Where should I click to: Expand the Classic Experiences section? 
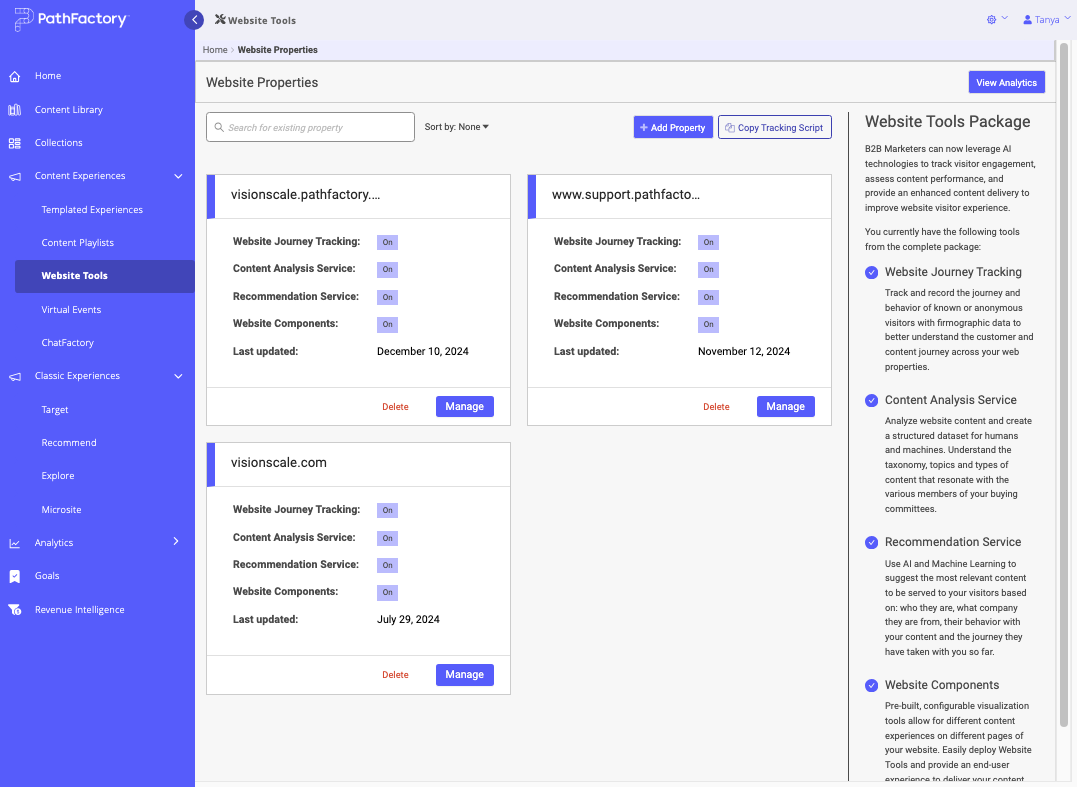[x=179, y=376]
